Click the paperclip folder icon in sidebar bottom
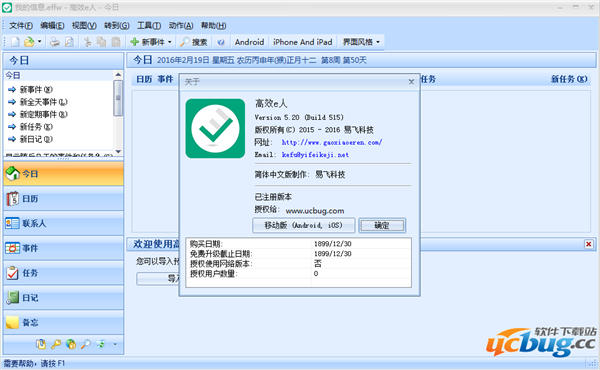 click(x=41, y=344)
